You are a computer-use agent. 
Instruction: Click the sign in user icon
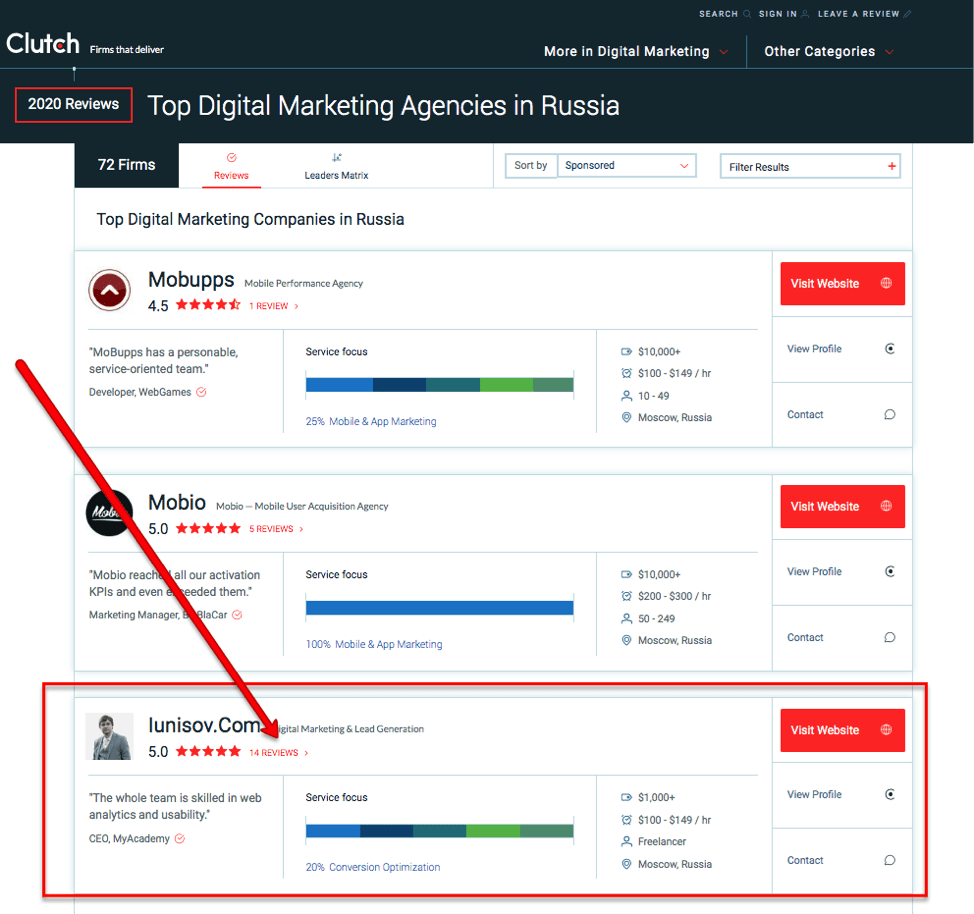805,14
